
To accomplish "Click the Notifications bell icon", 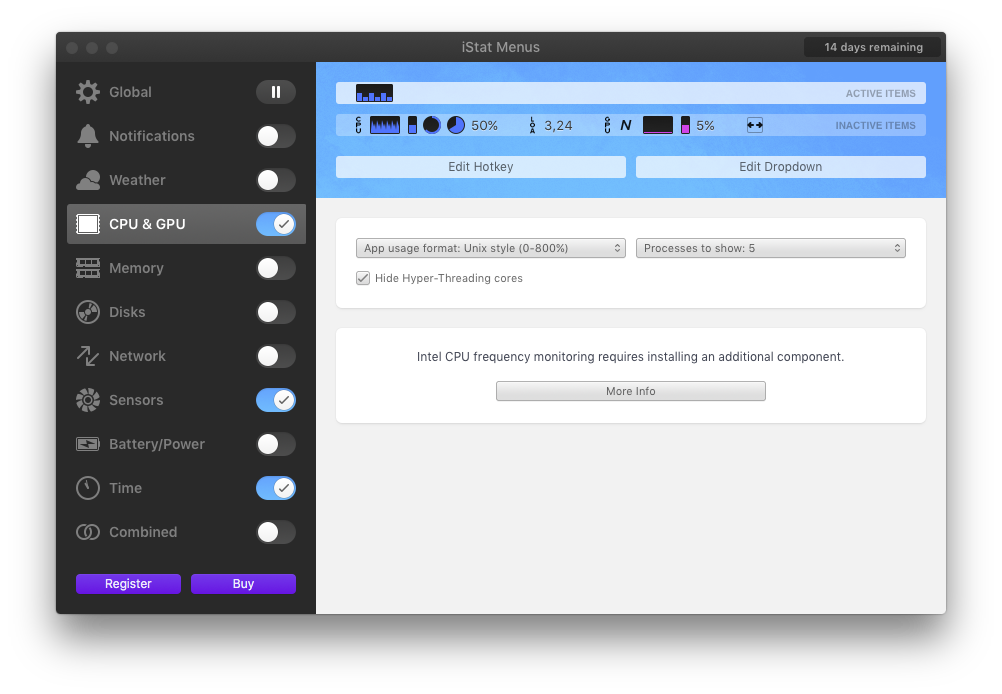I will point(88,136).
